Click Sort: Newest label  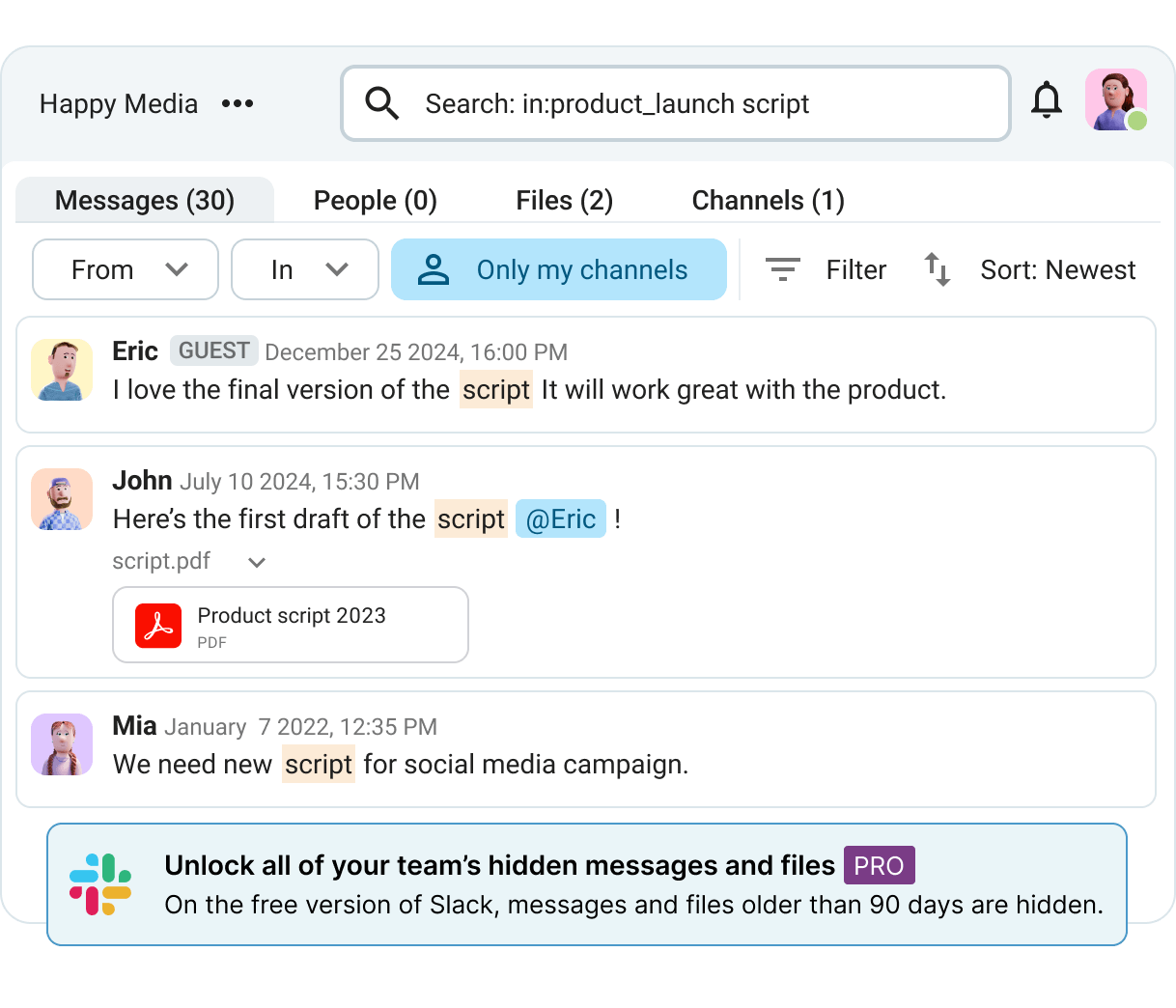tap(1057, 269)
